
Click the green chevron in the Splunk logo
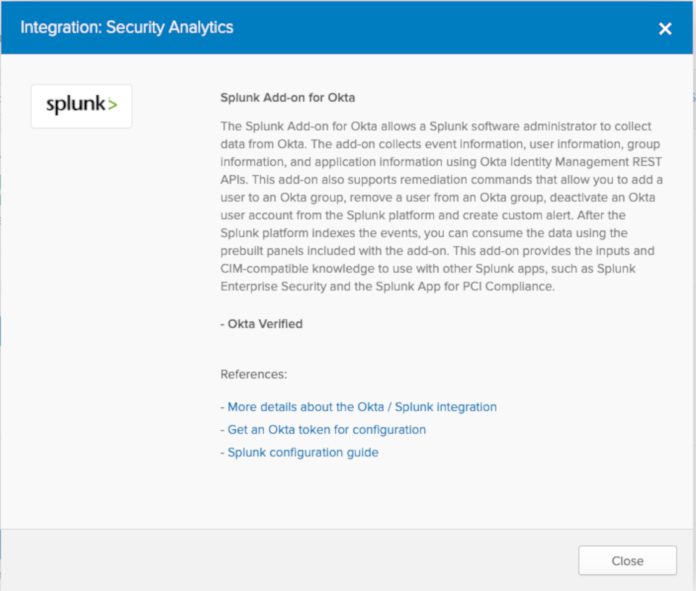coord(112,105)
